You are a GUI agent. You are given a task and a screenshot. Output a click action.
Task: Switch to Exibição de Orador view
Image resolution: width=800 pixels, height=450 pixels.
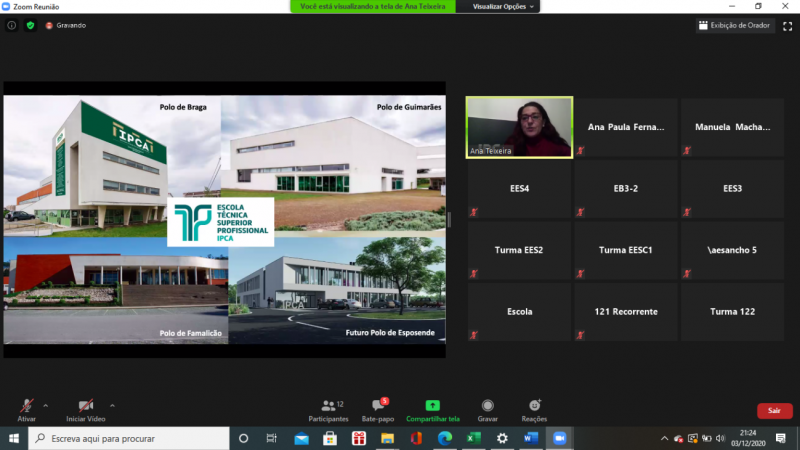pyautogui.click(x=734, y=26)
